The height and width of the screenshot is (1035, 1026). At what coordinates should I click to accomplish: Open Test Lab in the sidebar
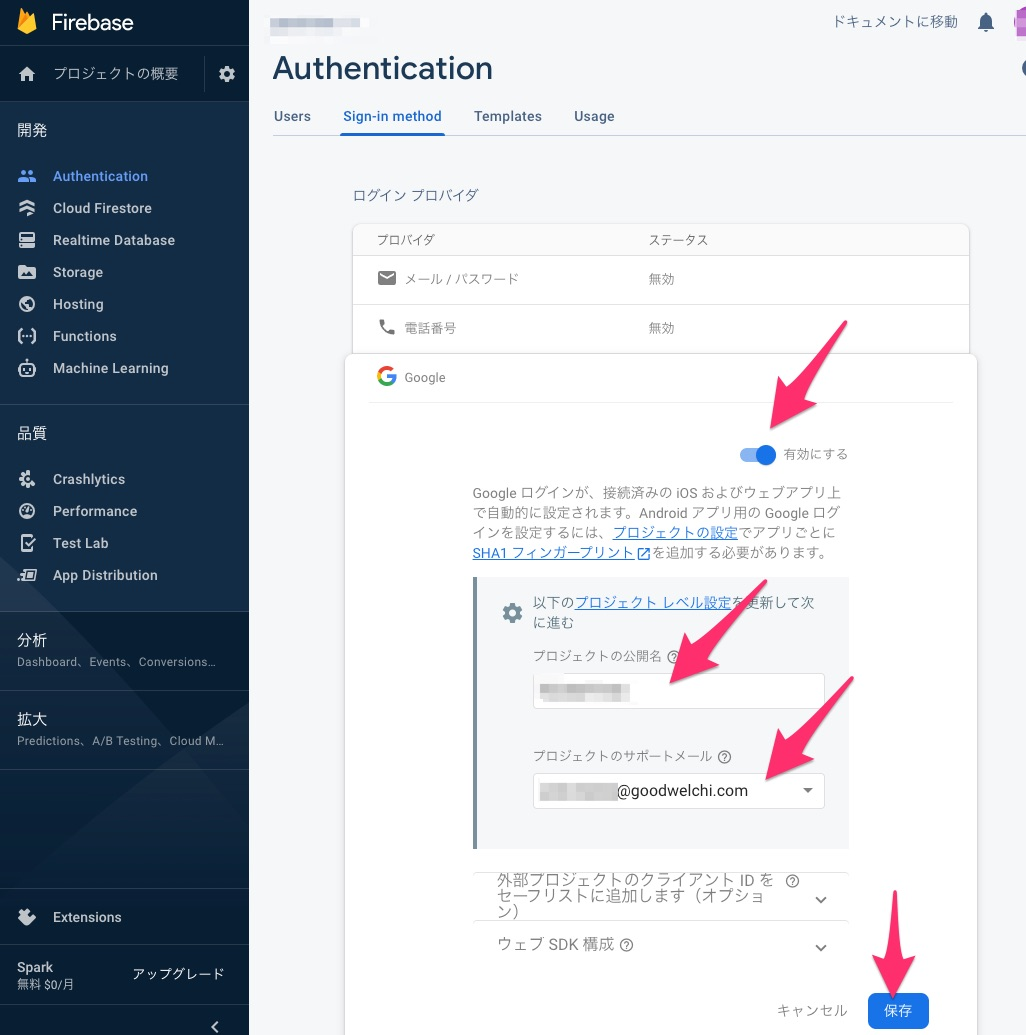81,543
